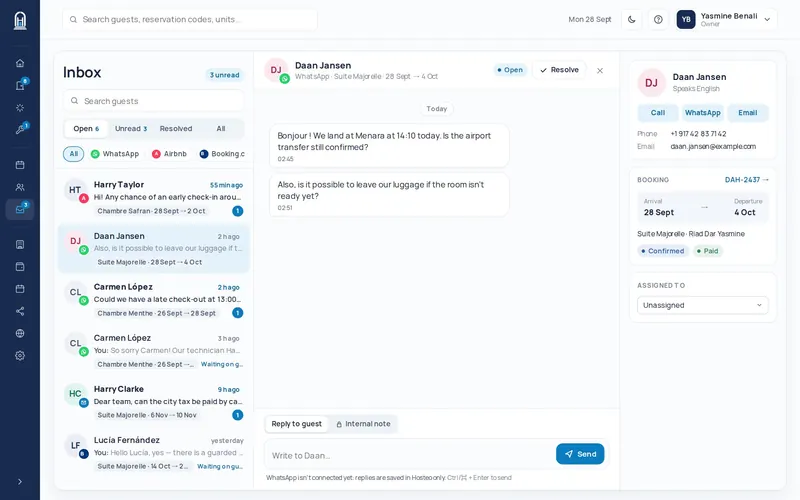Click the airport transfer message bubble
This screenshot has height=500, width=800.
pyautogui.click(x=389, y=145)
